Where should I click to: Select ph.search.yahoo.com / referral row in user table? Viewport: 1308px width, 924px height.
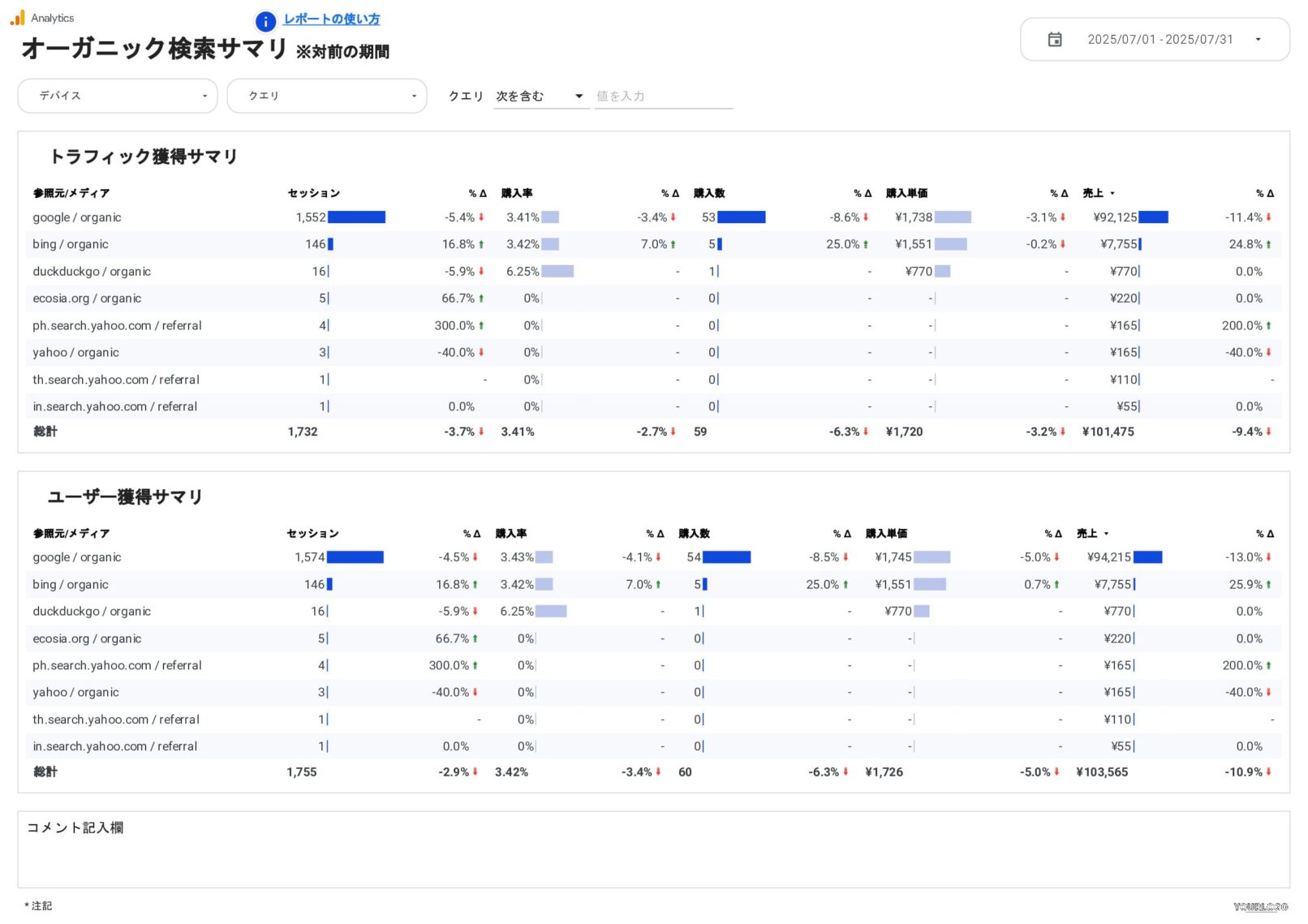point(117,665)
